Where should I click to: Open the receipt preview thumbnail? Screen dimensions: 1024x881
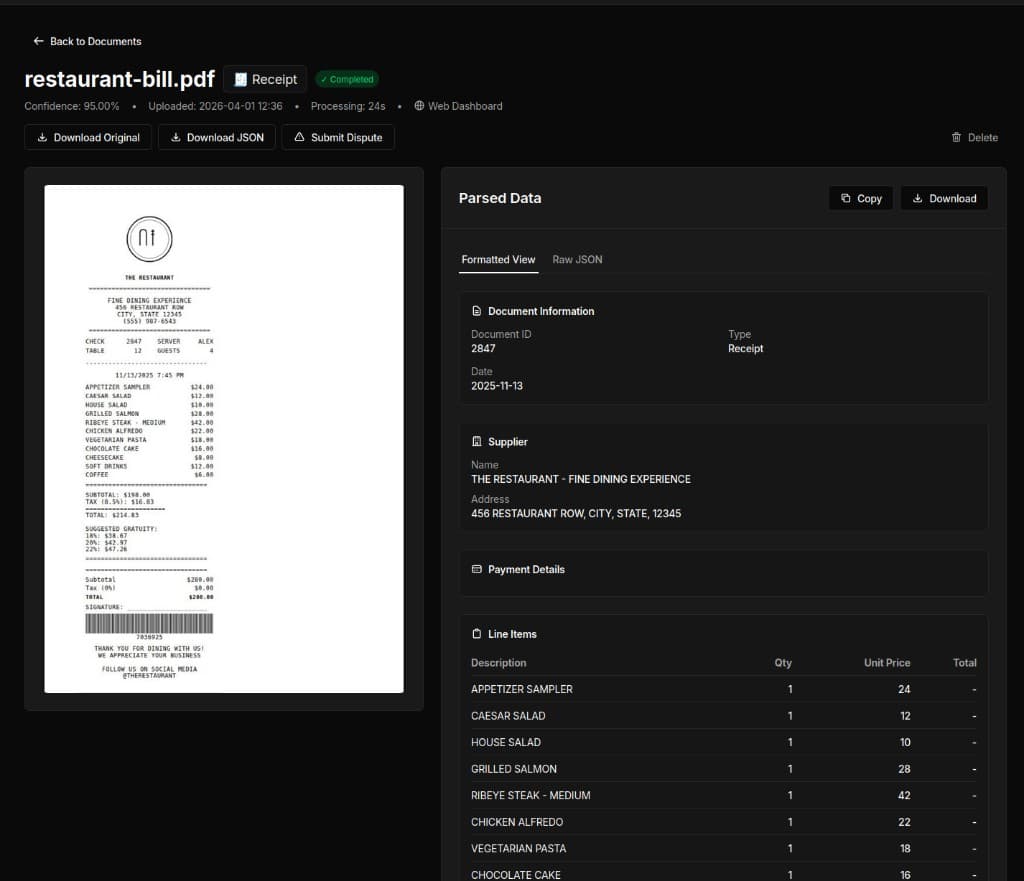tap(224, 438)
